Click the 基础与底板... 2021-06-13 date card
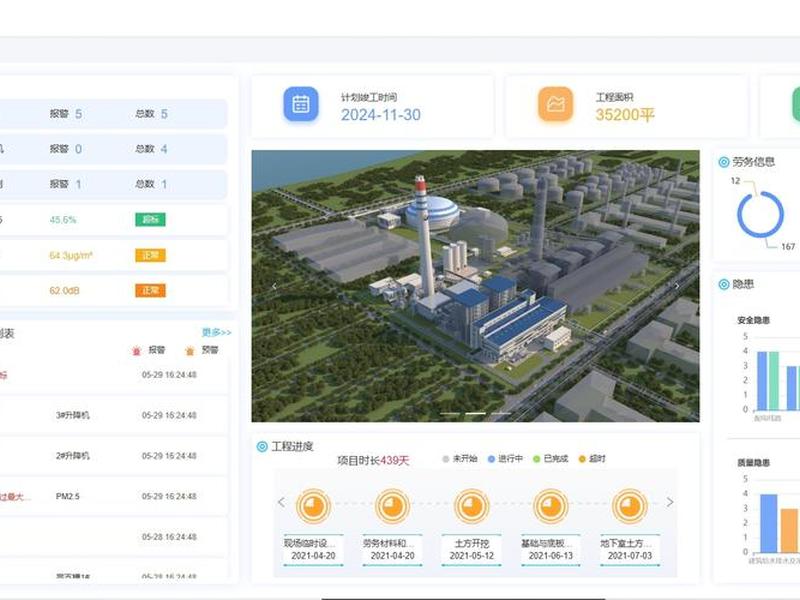Viewport: 800px width, 600px height. [x=551, y=550]
